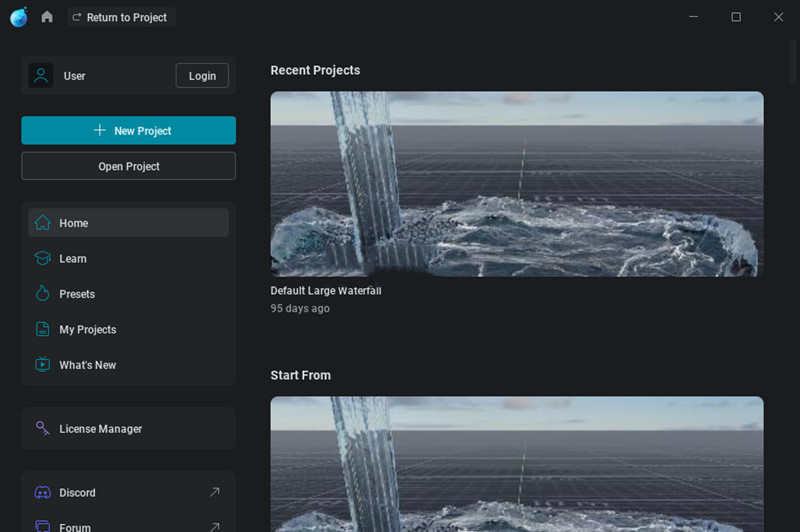The width and height of the screenshot is (800, 532).
Task: Click the Learn graduation cap icon
Action: (x=42, y=258)
